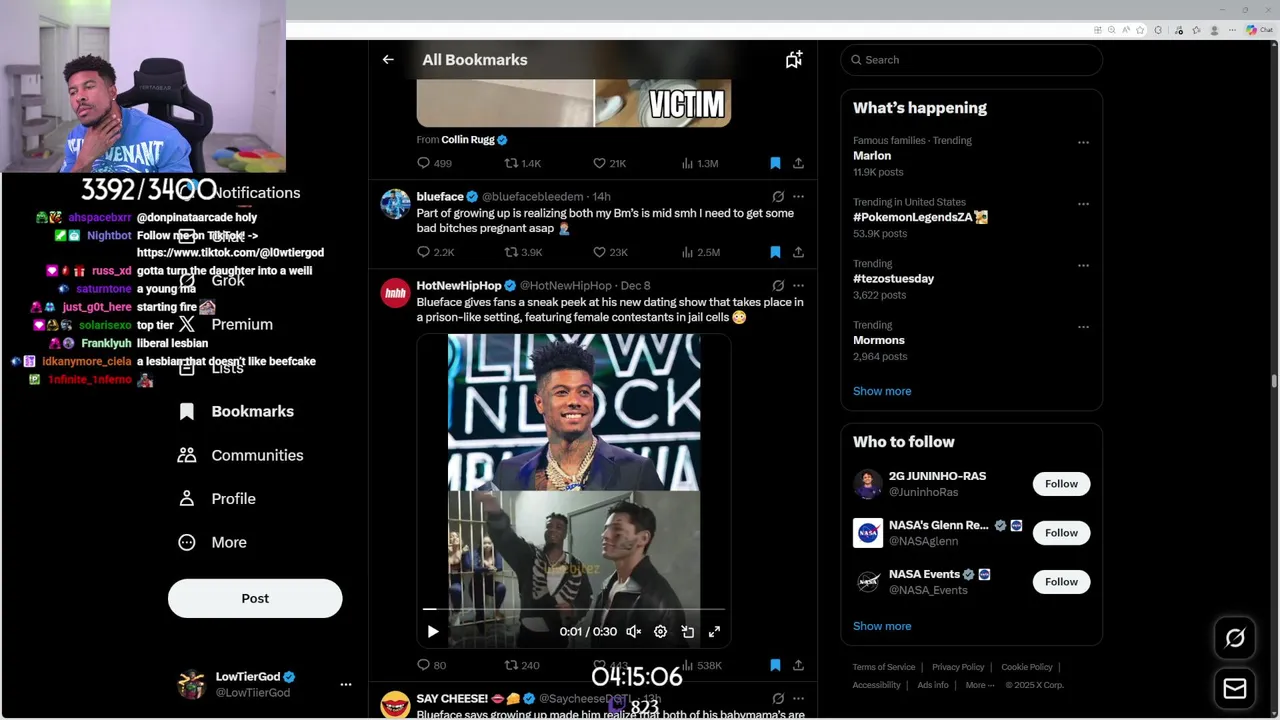Image resolution: width=1280 pixels, height=720 pixels.
Task: Open more options for Marlon trend
Action: coord(1083,142)
